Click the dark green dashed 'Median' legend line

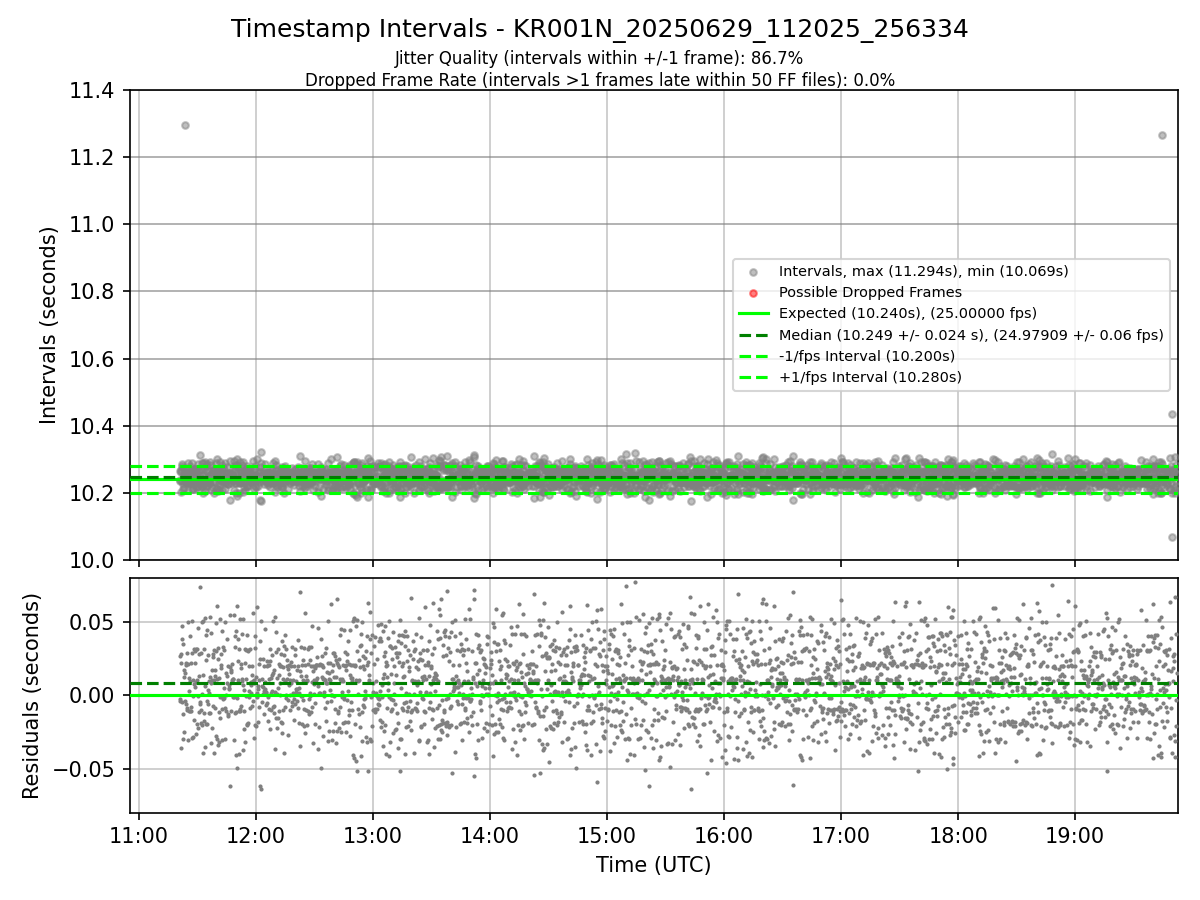pyautogui.click(x=754, y=335)
